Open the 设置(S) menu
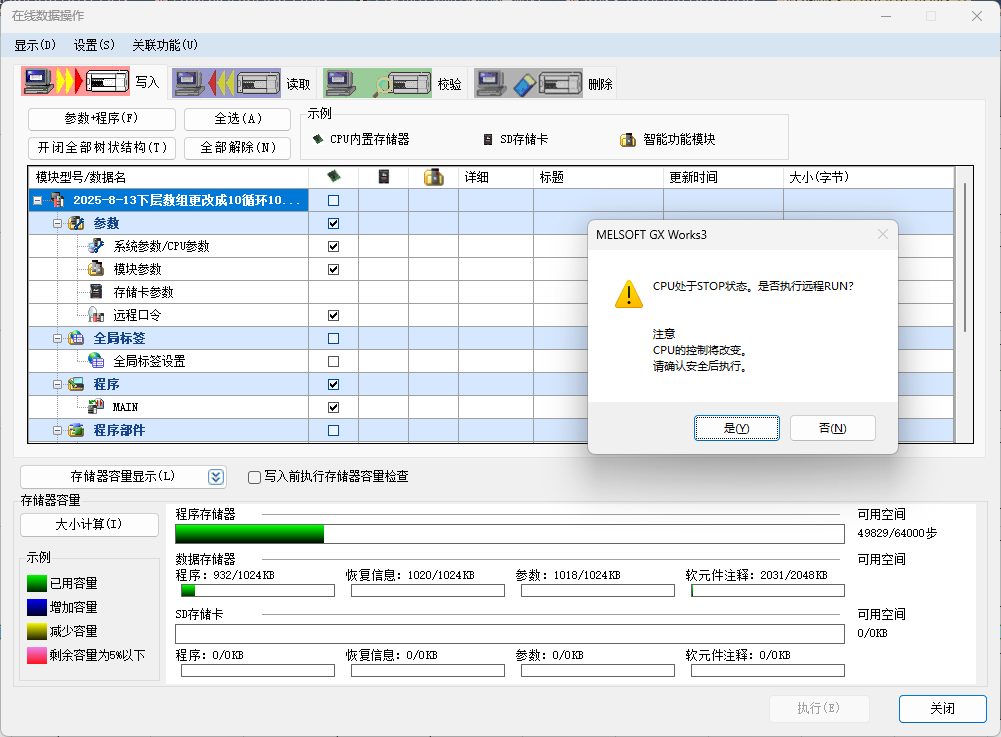The width and height of the screenshot is (1001, 737). click(x=94, y=45)
